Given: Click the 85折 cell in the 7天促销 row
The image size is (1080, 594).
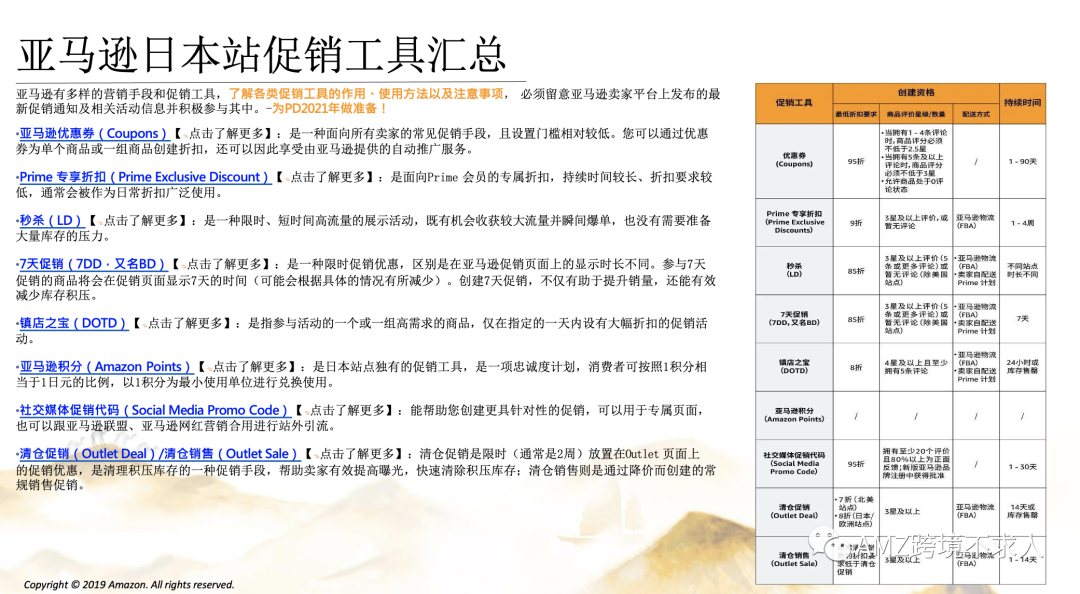Looking at the screenshot, I should tap(855, 319).
